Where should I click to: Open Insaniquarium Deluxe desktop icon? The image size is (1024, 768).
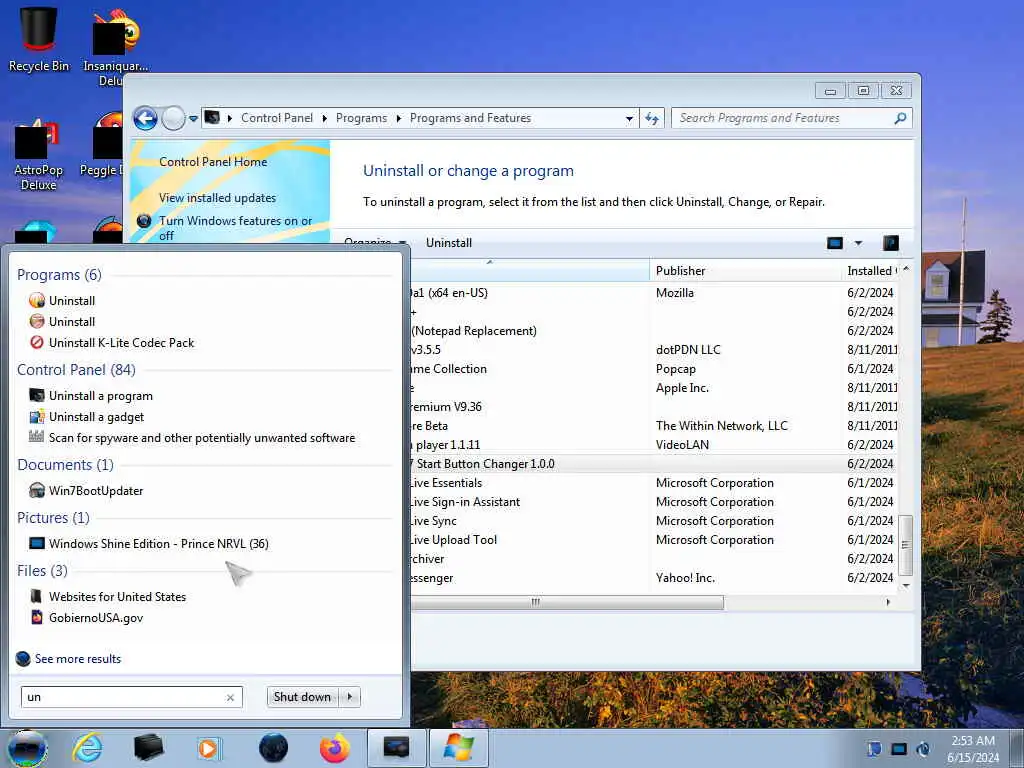click(x=116, y=46)
